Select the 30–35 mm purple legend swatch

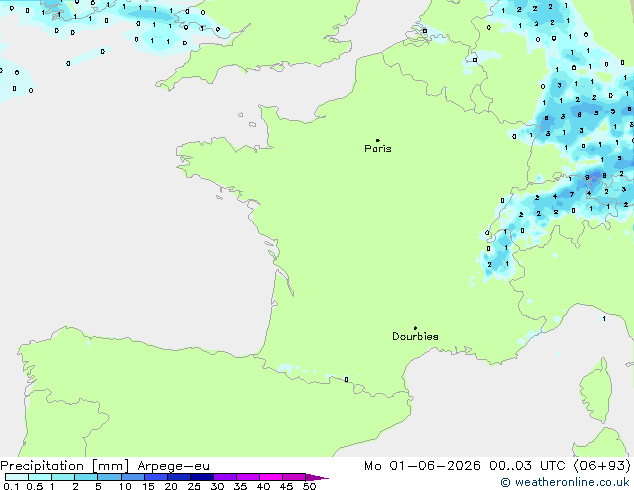point(225,477)
